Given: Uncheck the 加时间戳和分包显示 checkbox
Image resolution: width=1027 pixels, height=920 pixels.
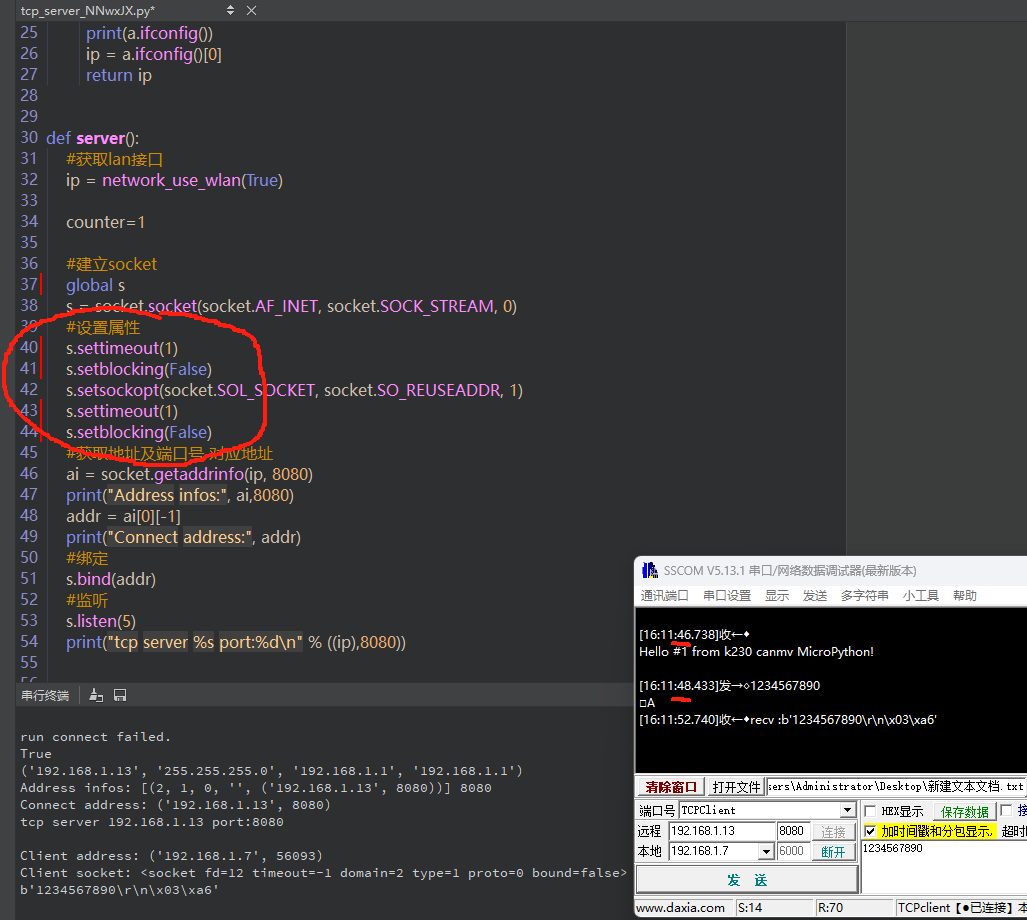Looking at the screenshot, I should (870, 831).
